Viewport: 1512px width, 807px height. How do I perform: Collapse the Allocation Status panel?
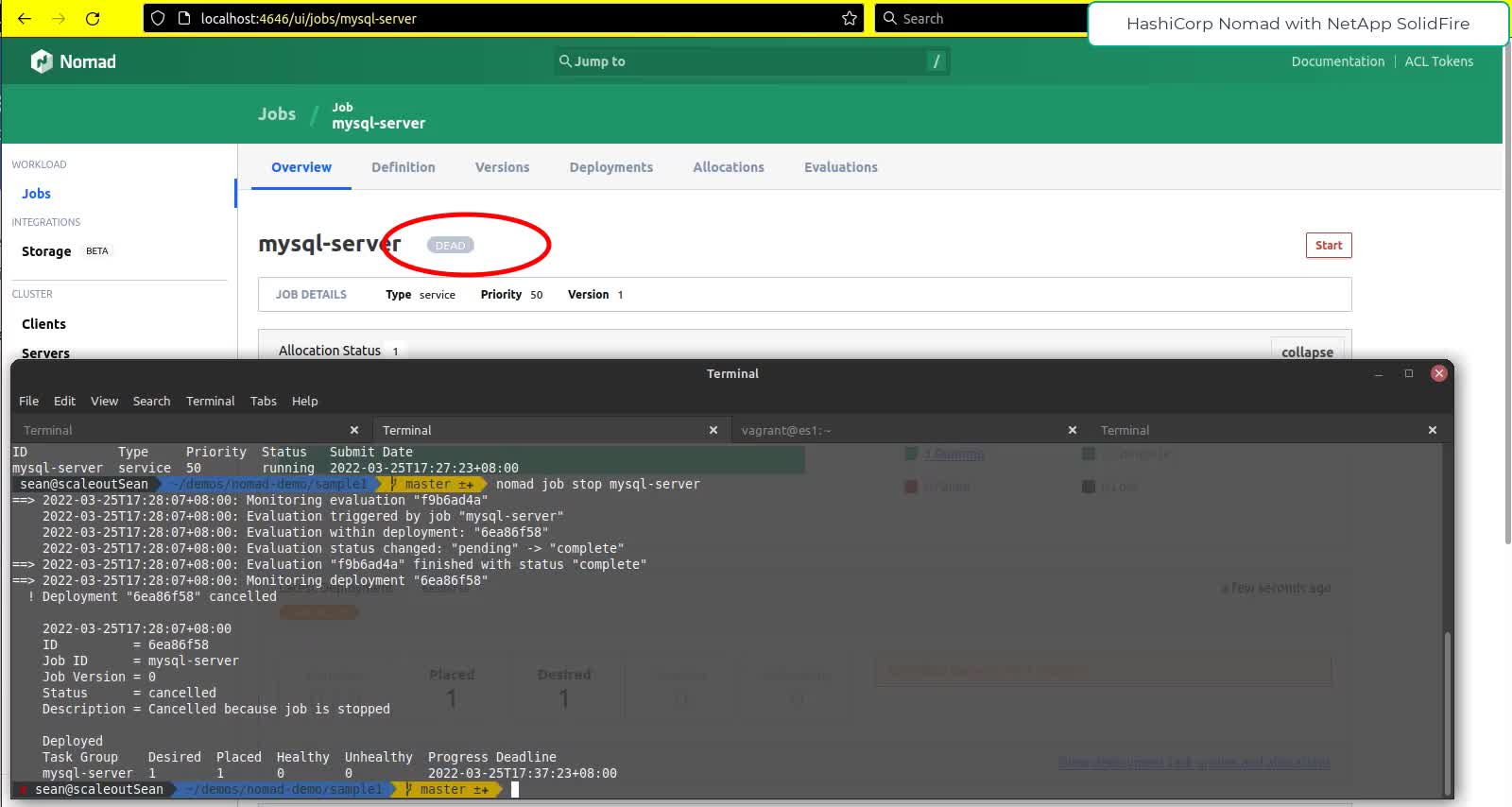(x=1307, y=351)
